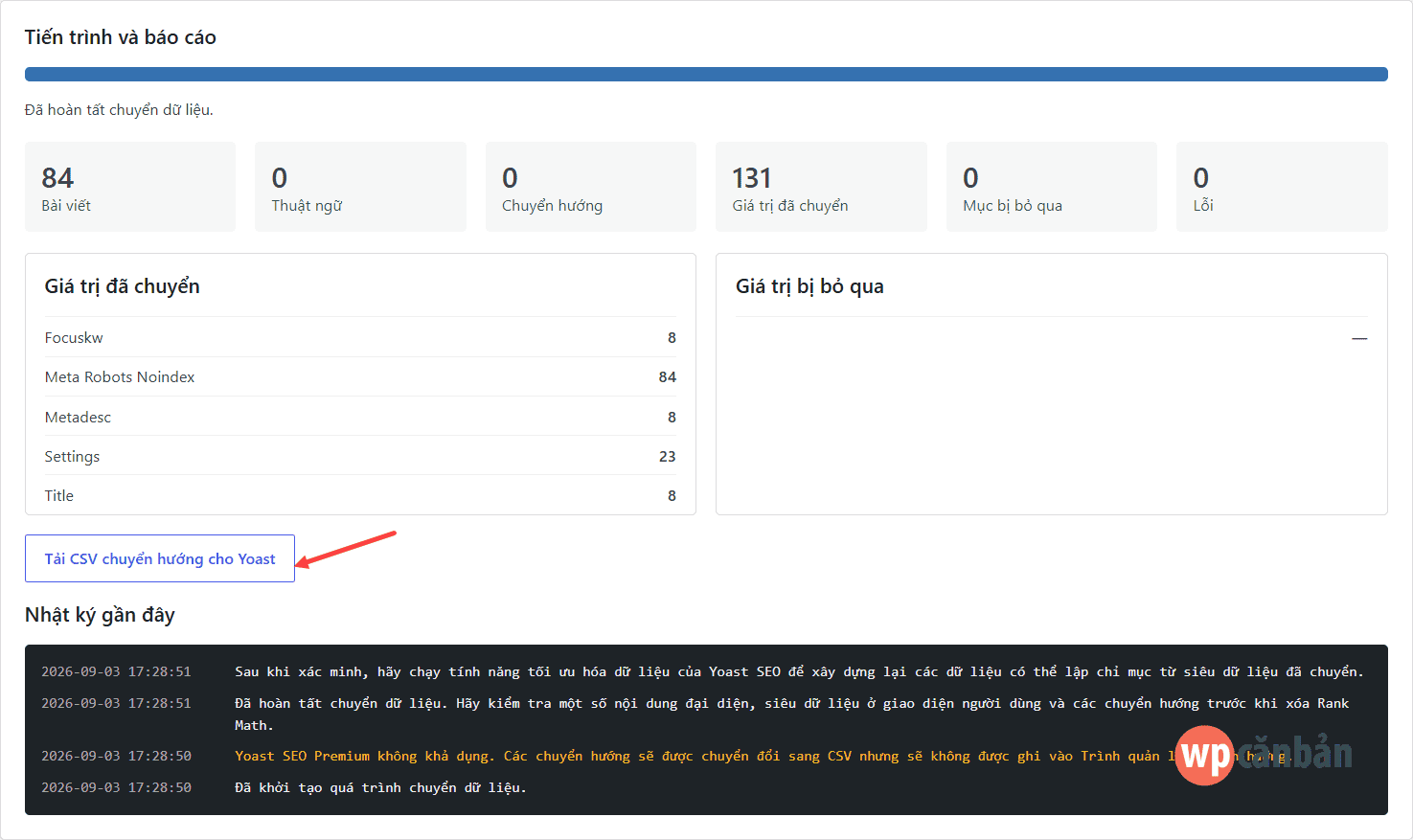1413x840 pixels.
Task: Click the 'Title' row in transferred values
Action: [360, 495]
